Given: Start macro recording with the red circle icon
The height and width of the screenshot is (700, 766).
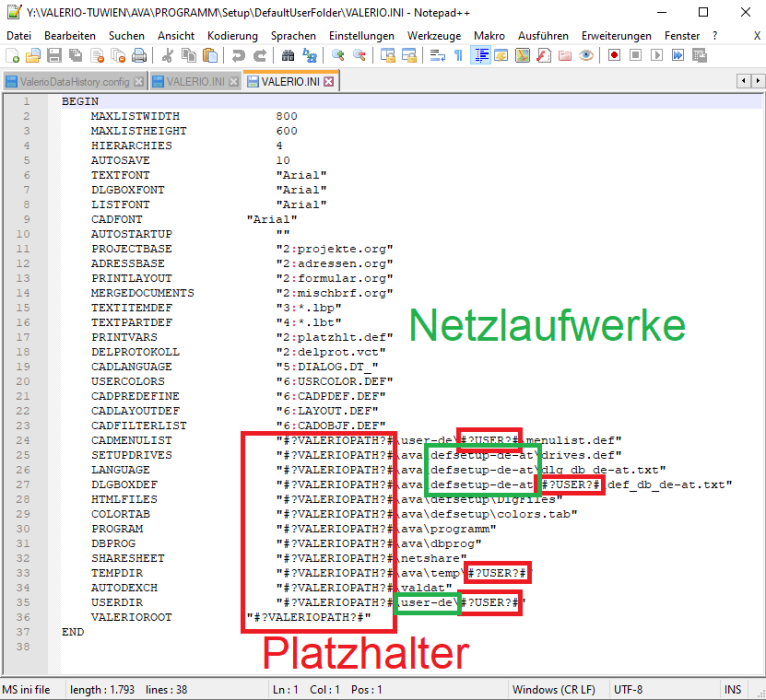Looking at the screenshot, I should 613,56.
